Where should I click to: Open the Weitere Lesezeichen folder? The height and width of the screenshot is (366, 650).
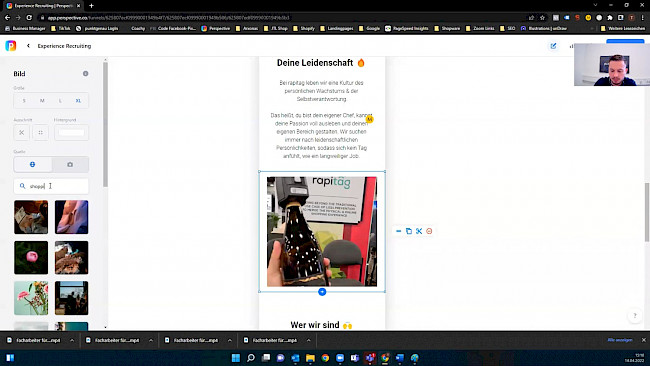(623, 28)
